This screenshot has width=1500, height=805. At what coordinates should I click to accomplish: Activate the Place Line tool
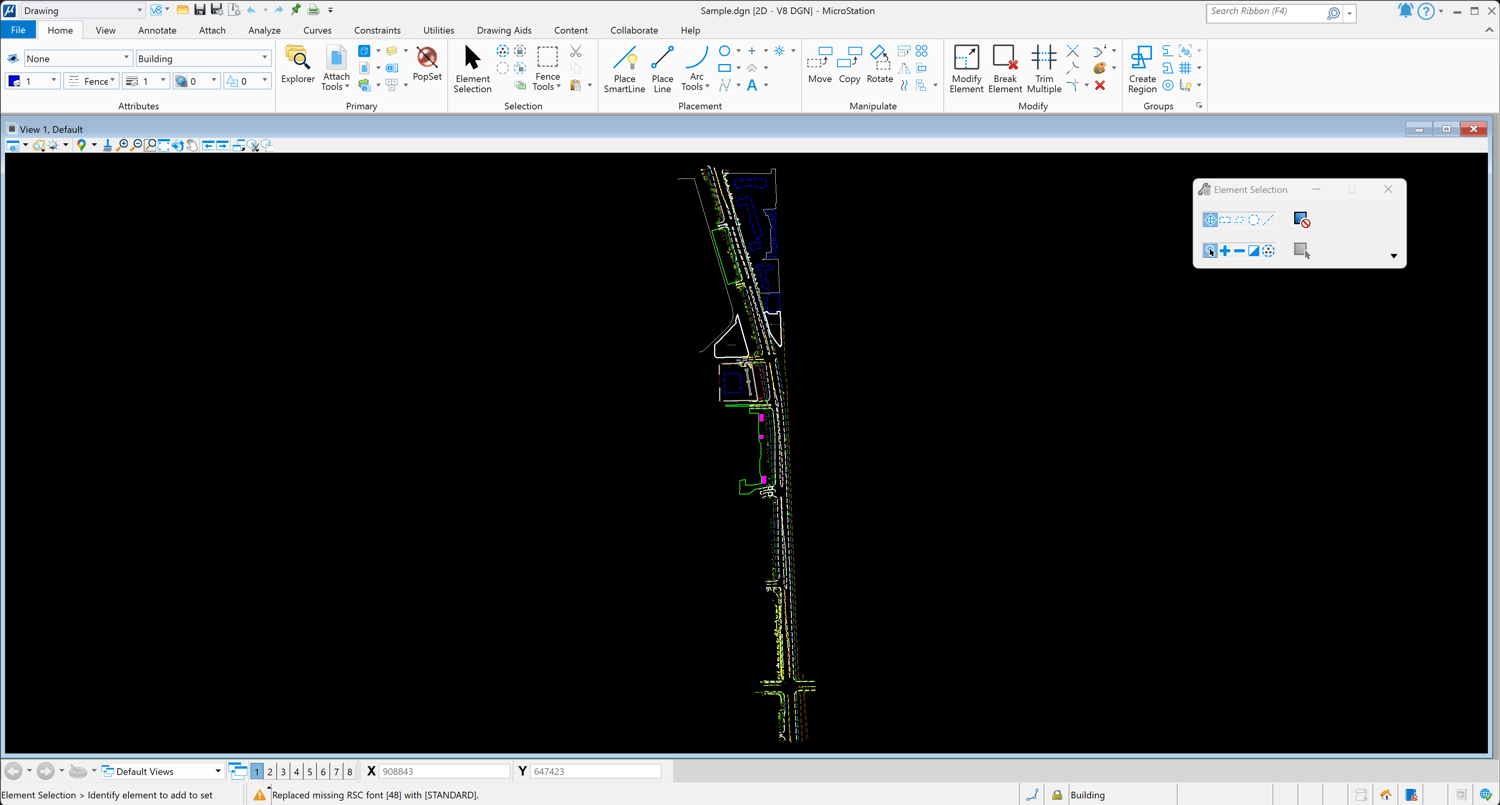[662, 68]
